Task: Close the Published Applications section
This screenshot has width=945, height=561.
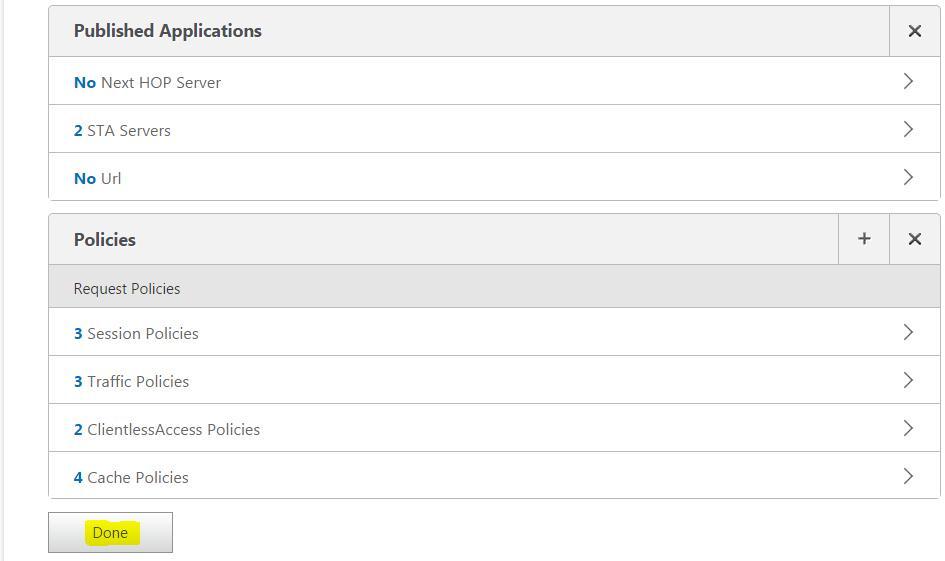Action: [914, 31]
